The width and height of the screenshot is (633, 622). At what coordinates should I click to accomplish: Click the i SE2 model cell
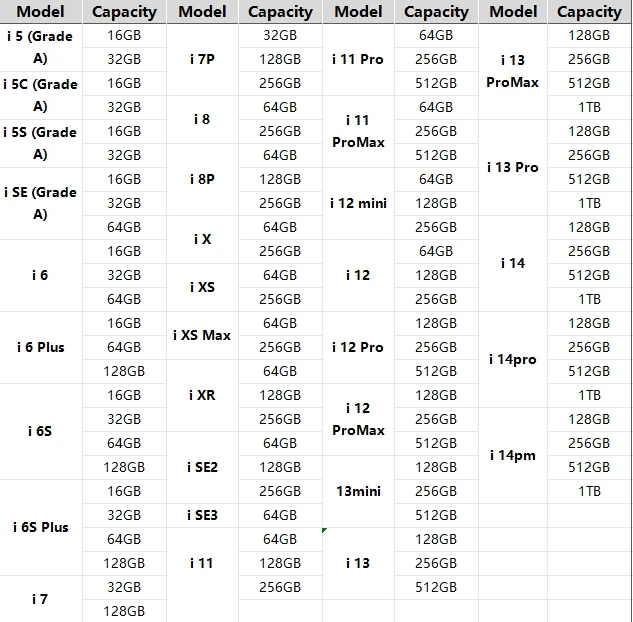(202, 467)
